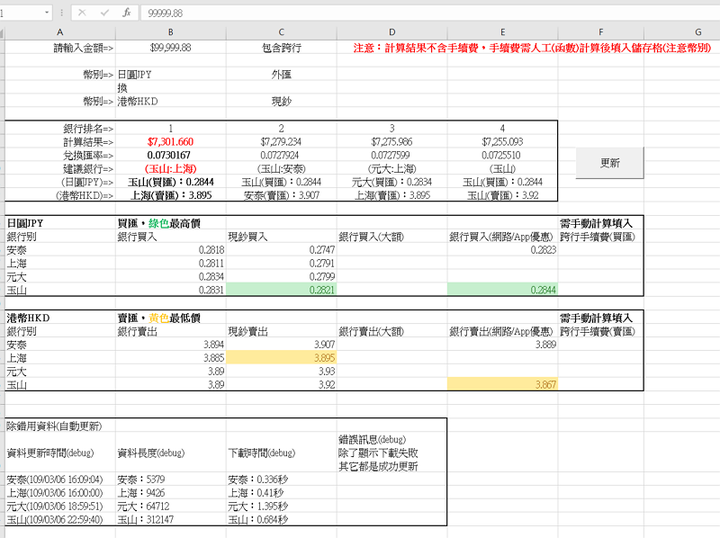Click the confirm checkmark icon in formula bar
Image resolution: width=720 pixels, height=538 pixels.
click(105, 13)
